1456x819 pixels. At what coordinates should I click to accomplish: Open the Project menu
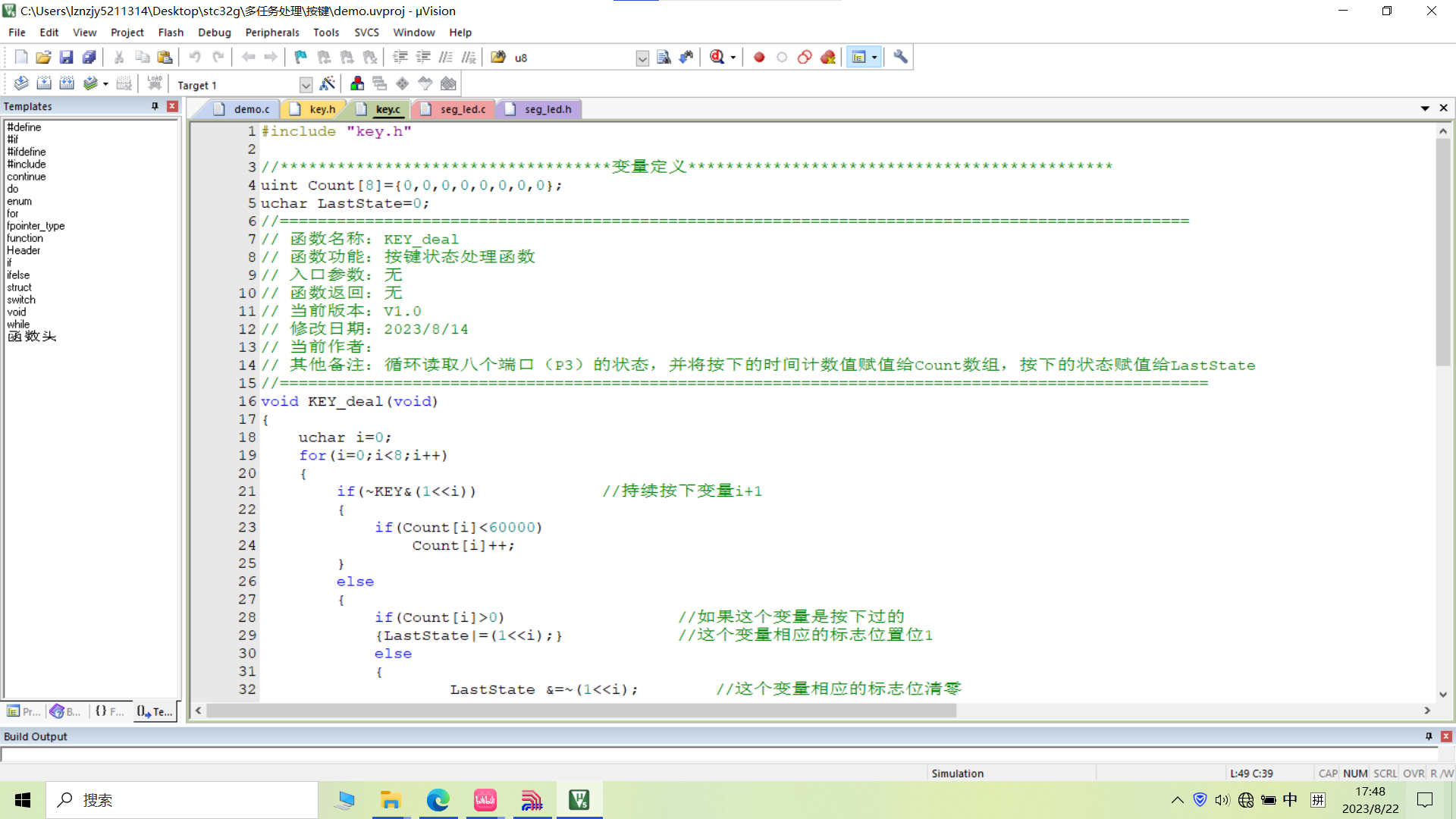(x=127, y=33)
